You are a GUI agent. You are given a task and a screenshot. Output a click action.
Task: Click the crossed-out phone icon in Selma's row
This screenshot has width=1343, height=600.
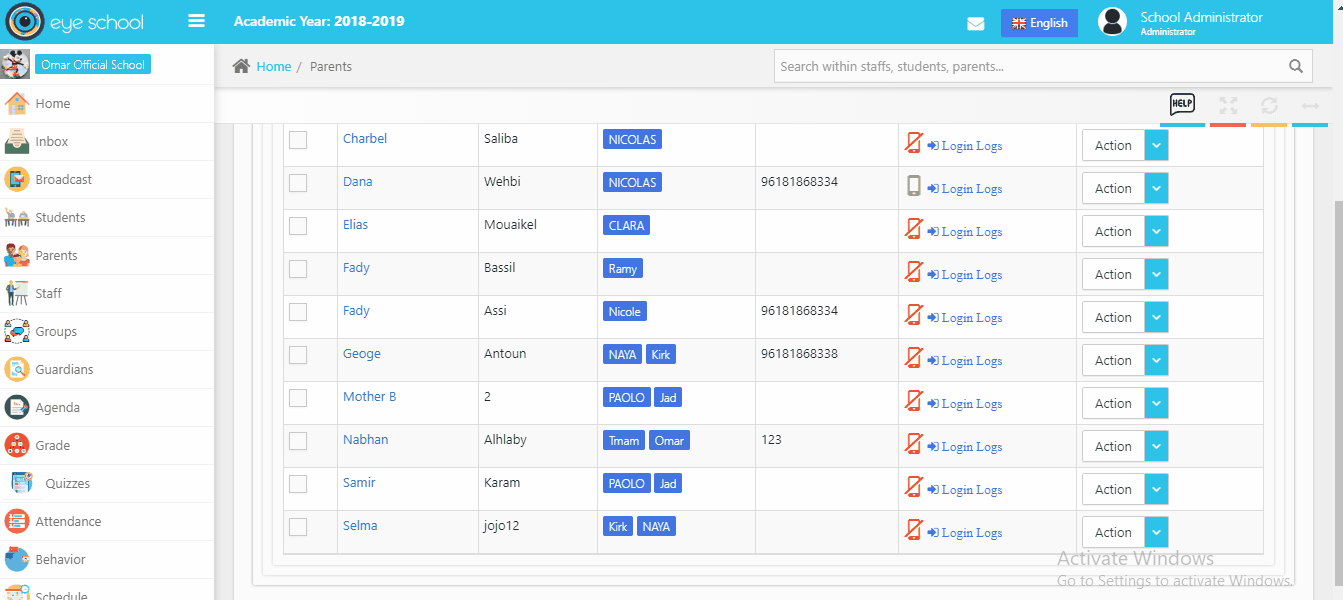pos(913,530)
